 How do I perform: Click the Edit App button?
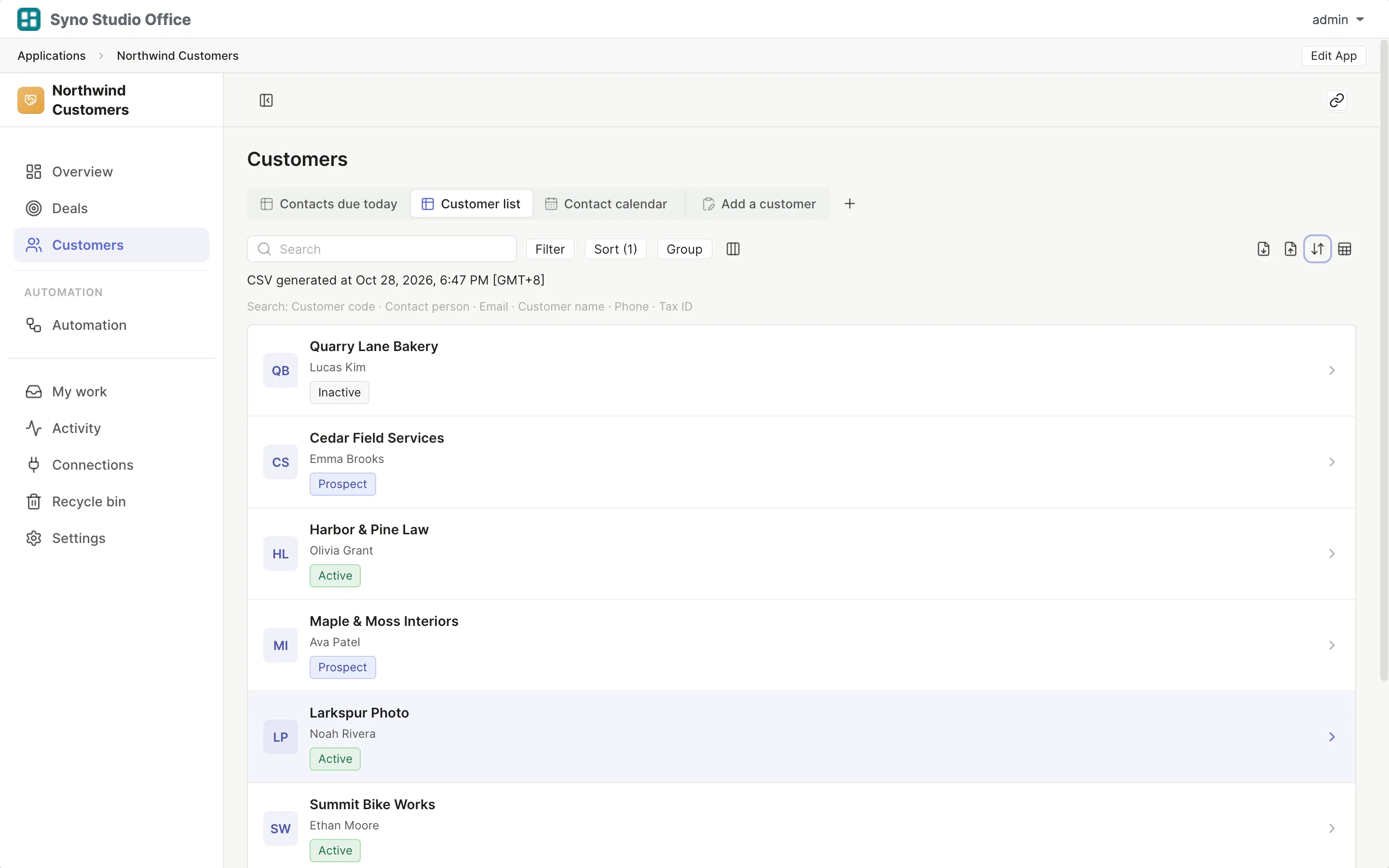1334,55
